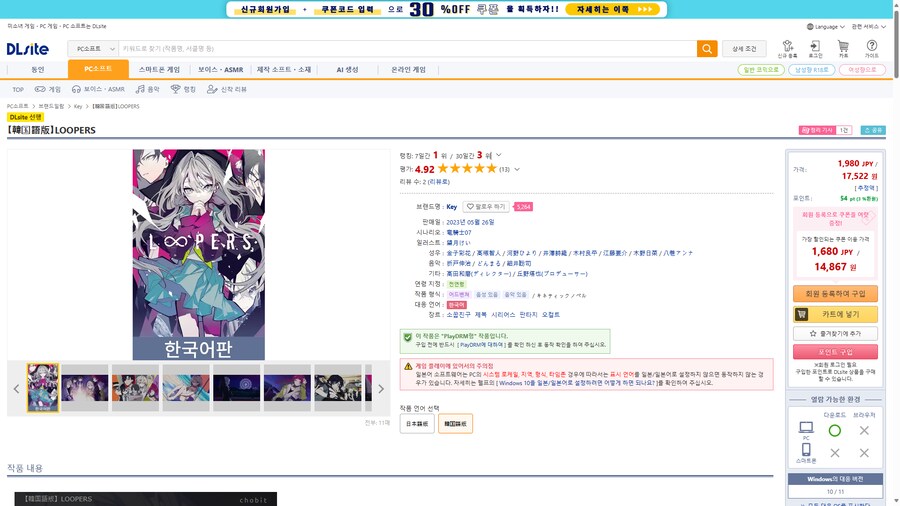Open 보이스·ASMR sub-nav with headphone icon
The image size is (900, 506).
click(98, 89)
